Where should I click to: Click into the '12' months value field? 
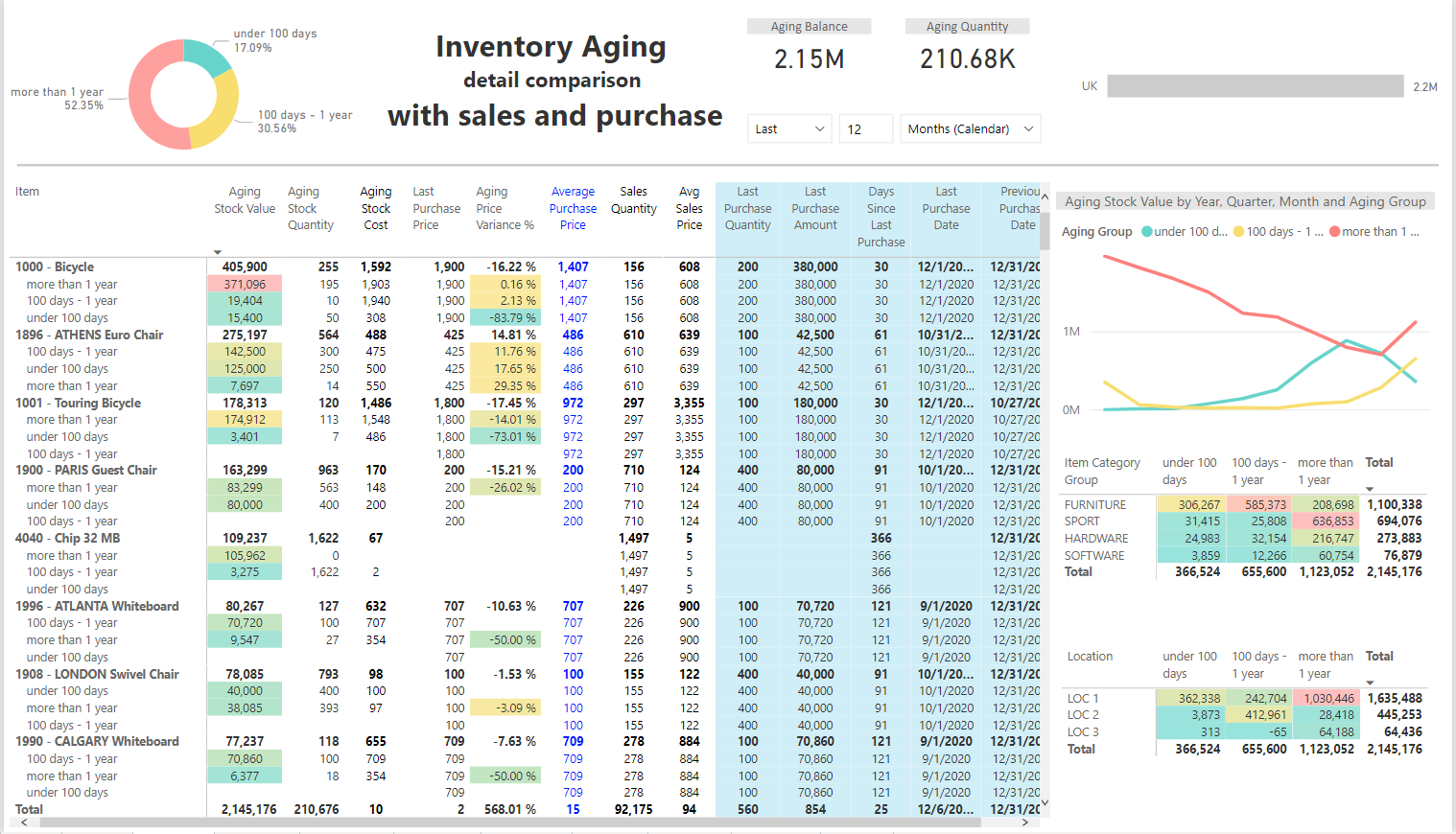coord(866,128)
